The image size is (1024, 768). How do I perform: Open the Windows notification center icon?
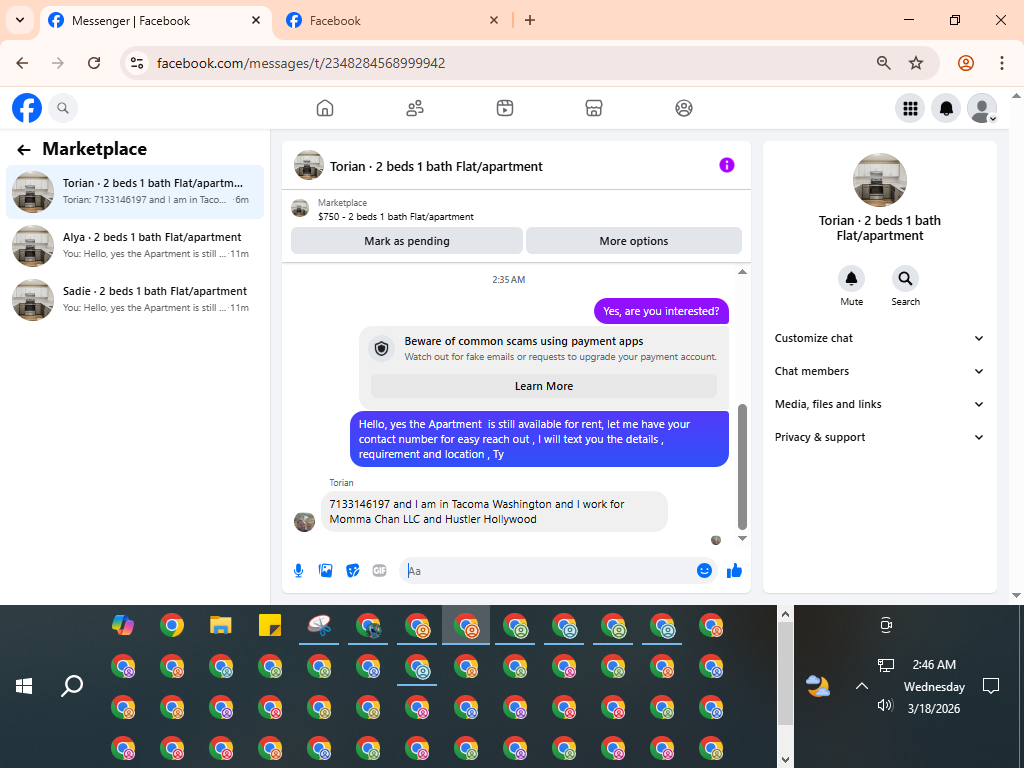click(x=991, y=686)
